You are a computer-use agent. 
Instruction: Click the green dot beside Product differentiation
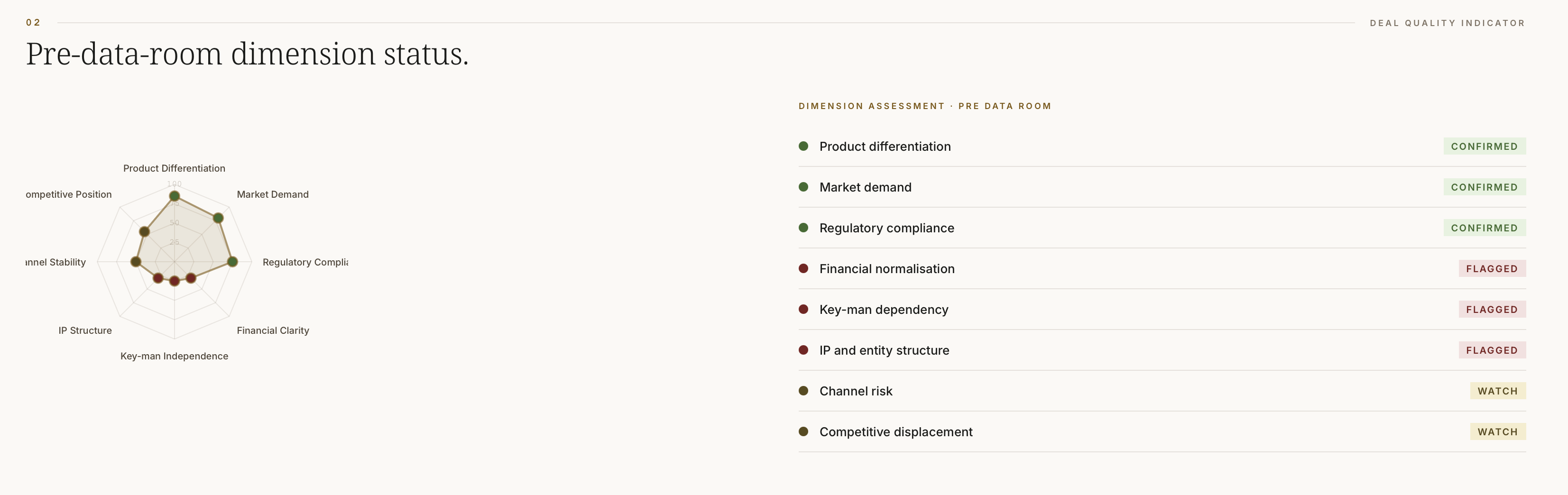click(803, 146)
